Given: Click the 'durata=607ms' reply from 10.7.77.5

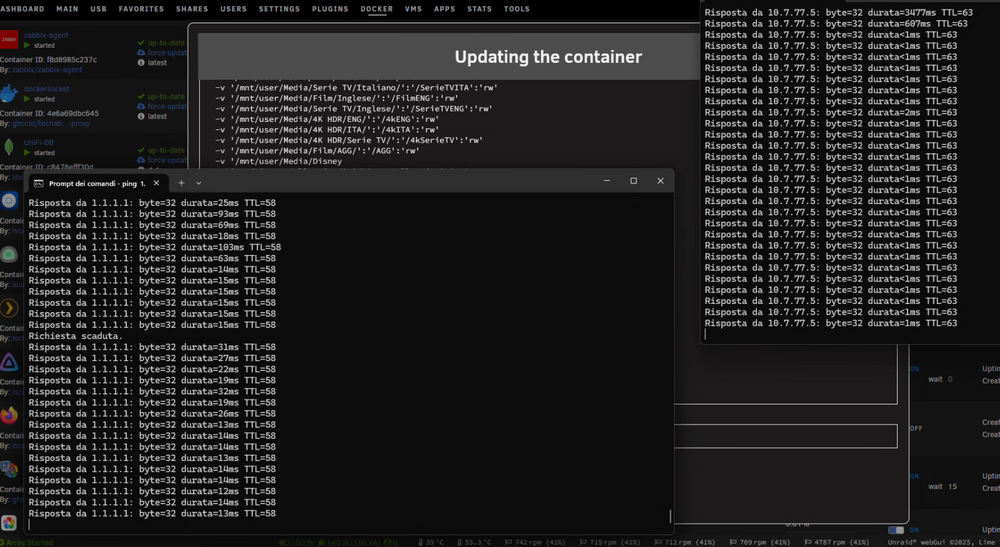Looking at the screenshot, I should (x=836, y=24).
